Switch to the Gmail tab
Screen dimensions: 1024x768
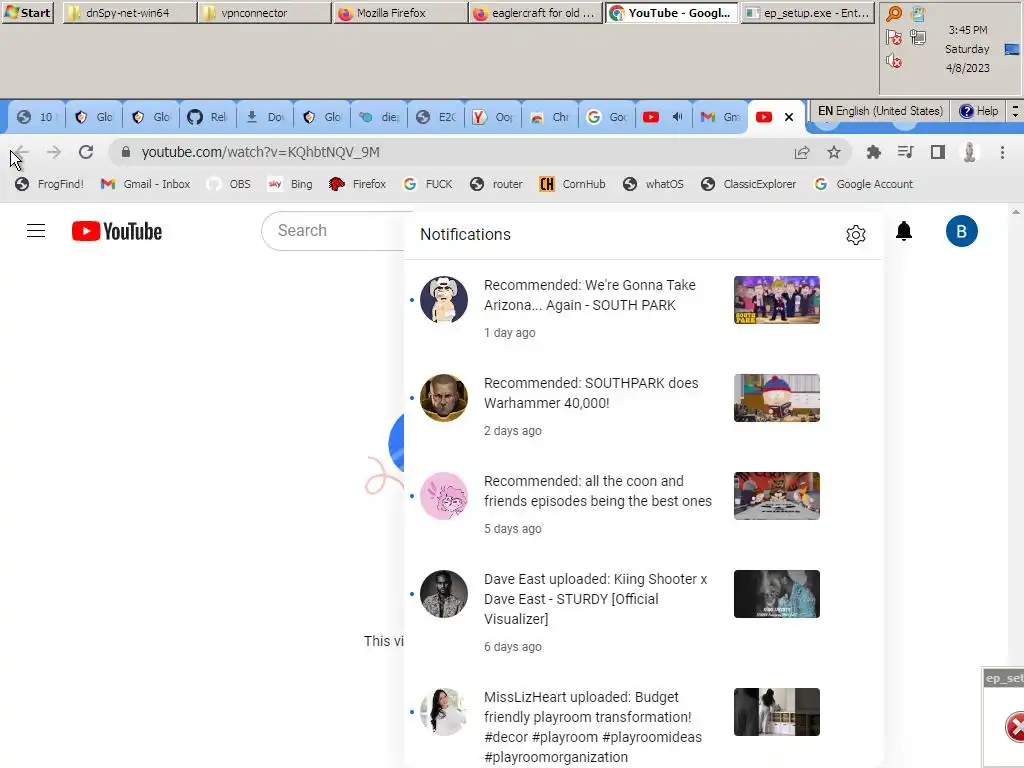[x=720, y=117]
